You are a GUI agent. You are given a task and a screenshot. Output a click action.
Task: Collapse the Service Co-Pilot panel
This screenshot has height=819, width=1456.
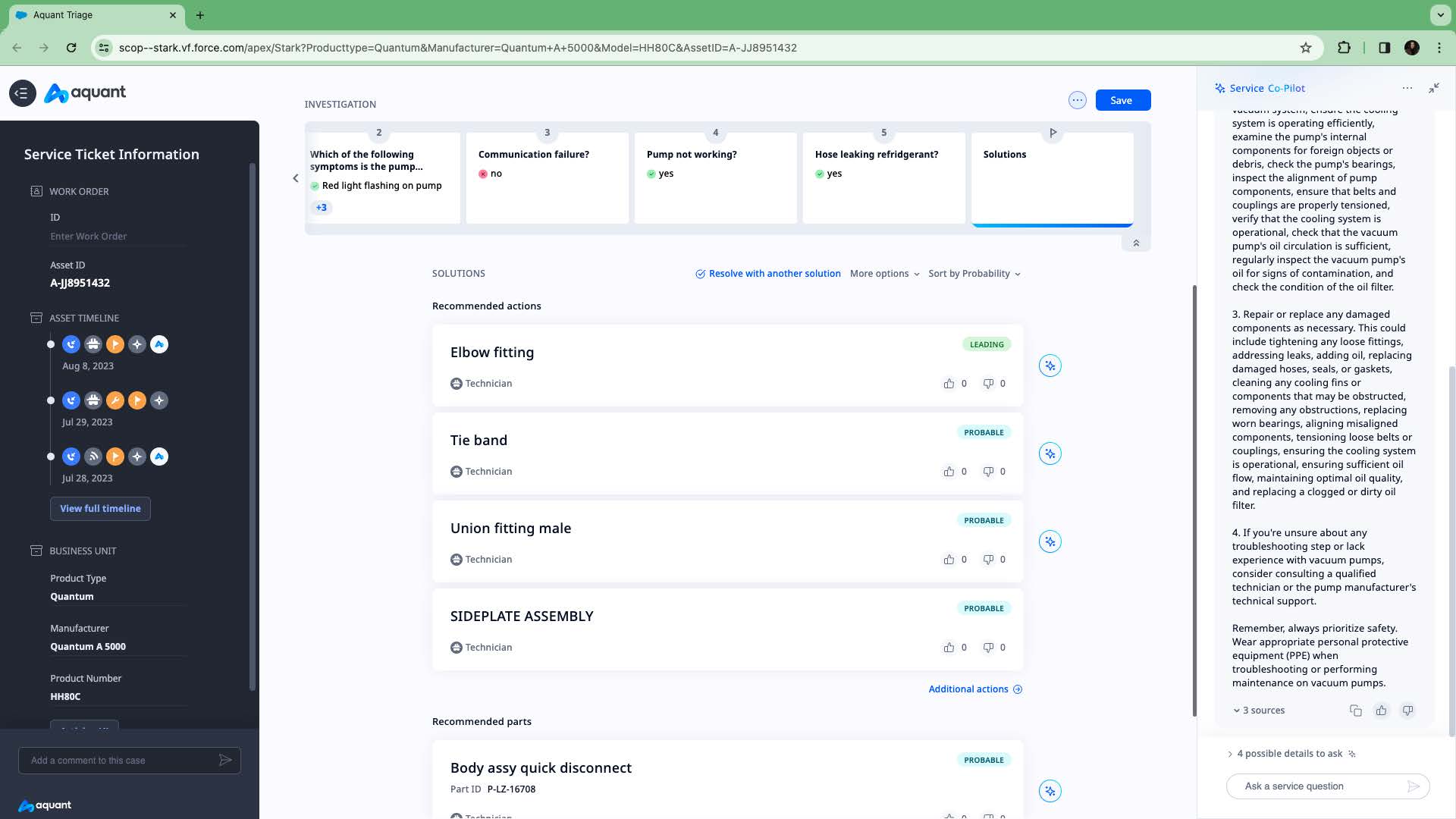1433,88
